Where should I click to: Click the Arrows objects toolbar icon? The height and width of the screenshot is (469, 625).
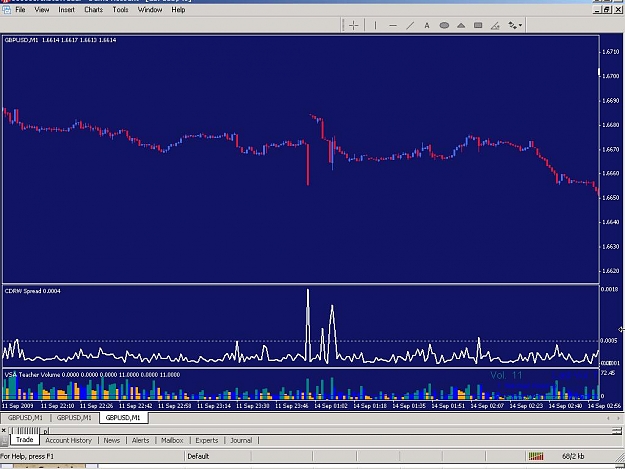click(512, 26)
